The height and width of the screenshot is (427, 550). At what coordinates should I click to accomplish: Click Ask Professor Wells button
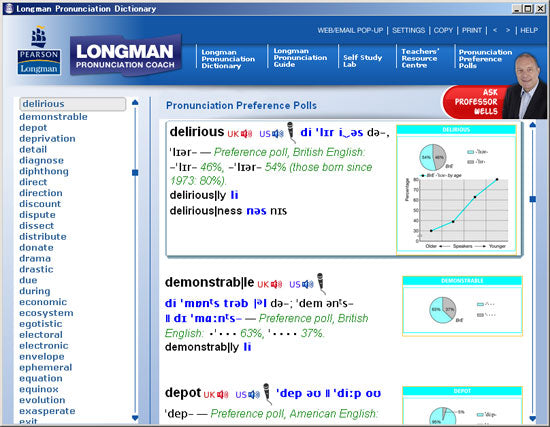475,102
